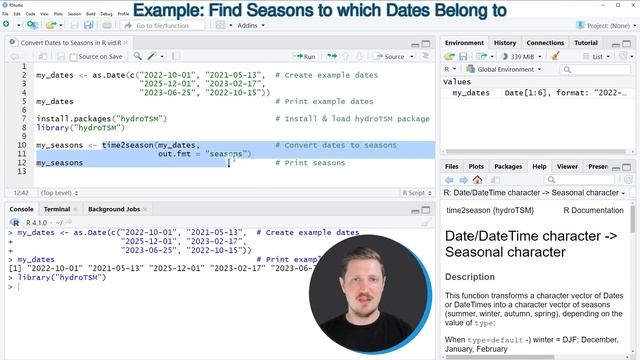Image resolution: width=640 pixels, height=360 pixels.
Task: Open the Global Environment dropdown
Action: (504, 69)
